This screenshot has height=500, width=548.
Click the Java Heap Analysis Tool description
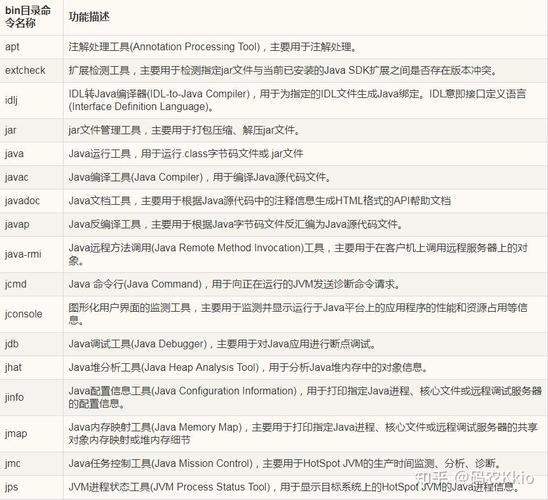(x=248, y=367)
